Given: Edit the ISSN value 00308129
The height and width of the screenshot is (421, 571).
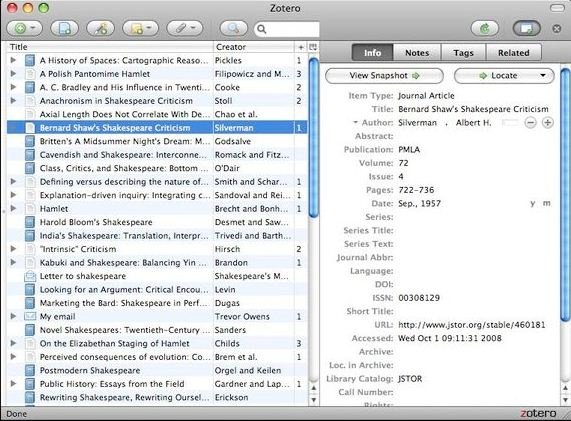Looking at the screenshot, I should [419, 298].
